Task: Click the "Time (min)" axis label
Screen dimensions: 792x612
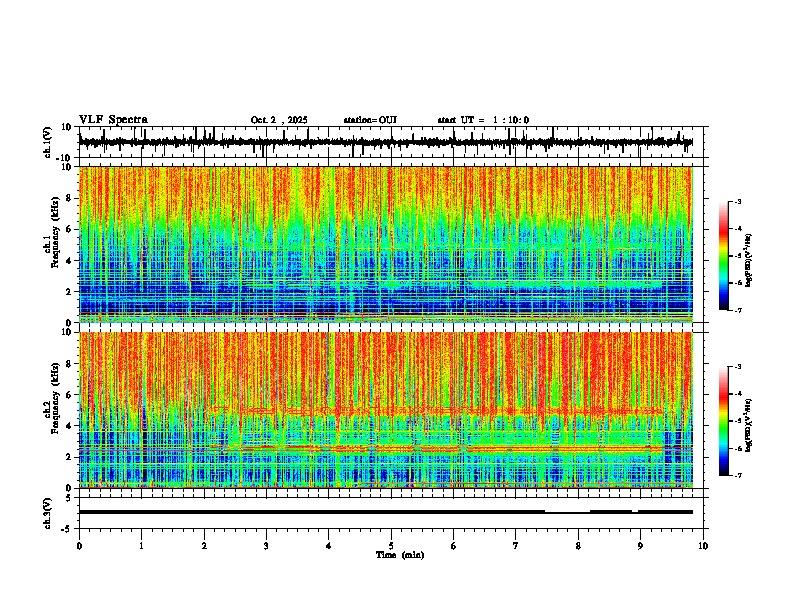Action: (400, 555)
